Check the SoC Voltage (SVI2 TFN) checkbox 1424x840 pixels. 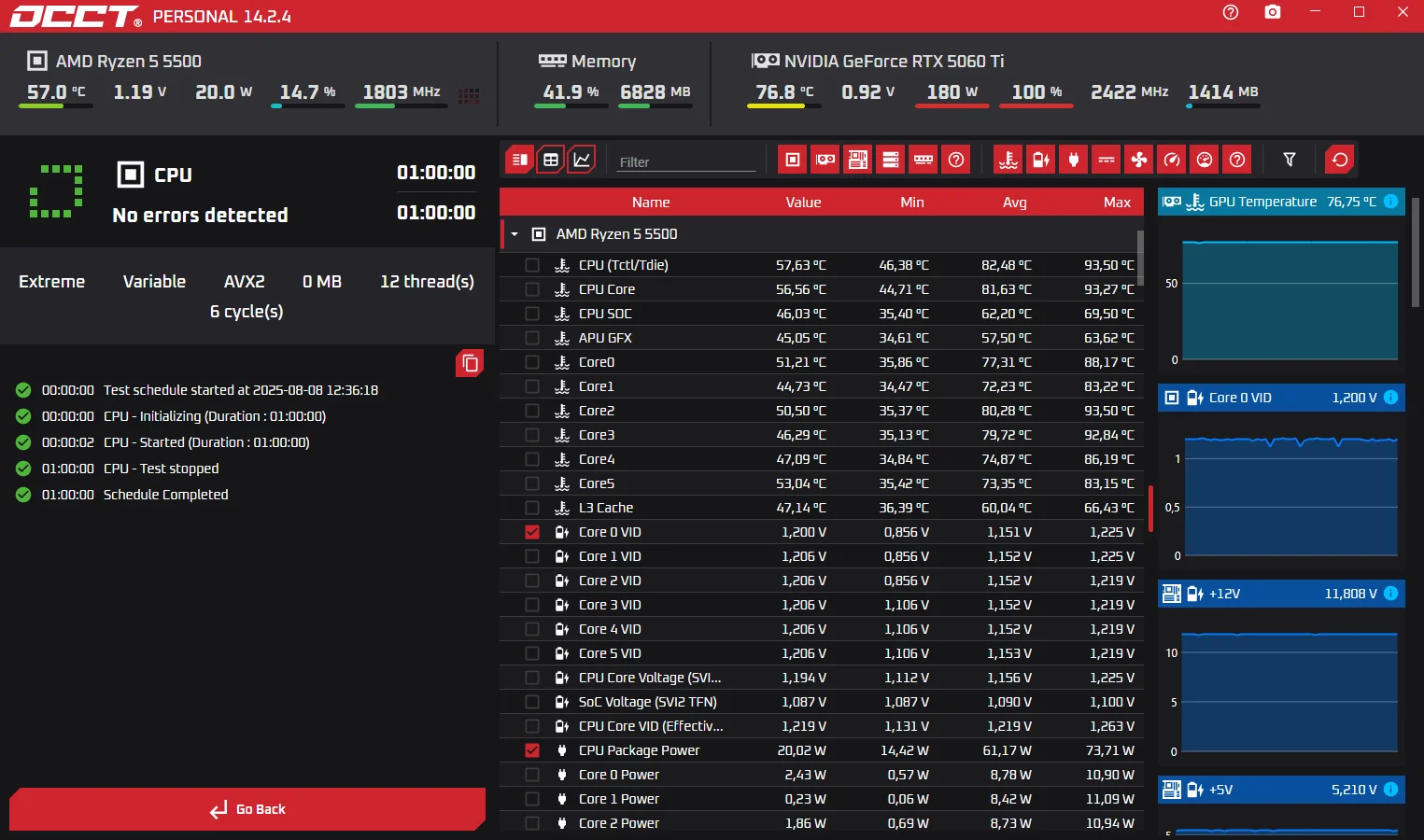(x=532, y=702)
